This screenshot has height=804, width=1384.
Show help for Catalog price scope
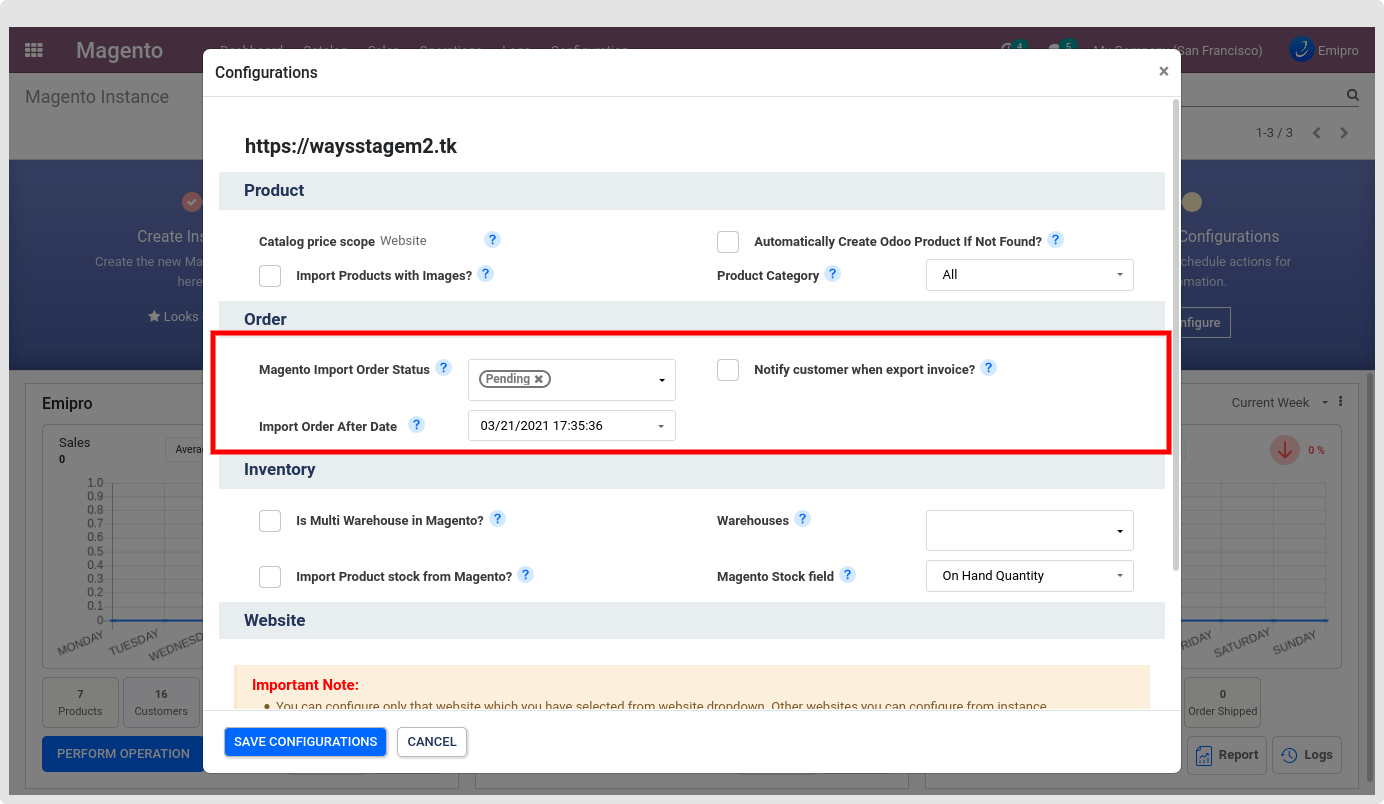(x=492, y=240)
